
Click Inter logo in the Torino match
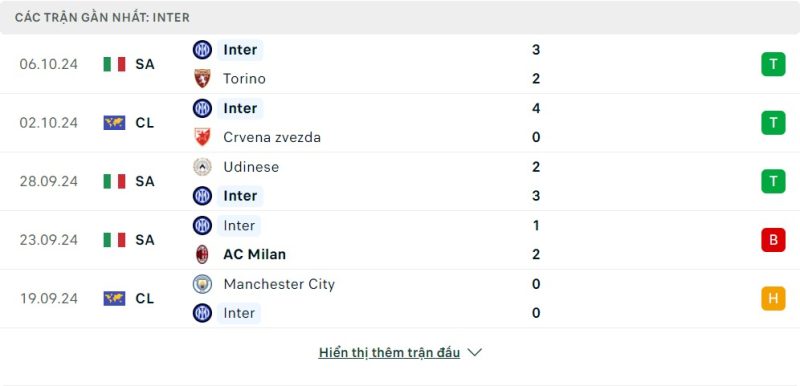[x=203, y=49]
